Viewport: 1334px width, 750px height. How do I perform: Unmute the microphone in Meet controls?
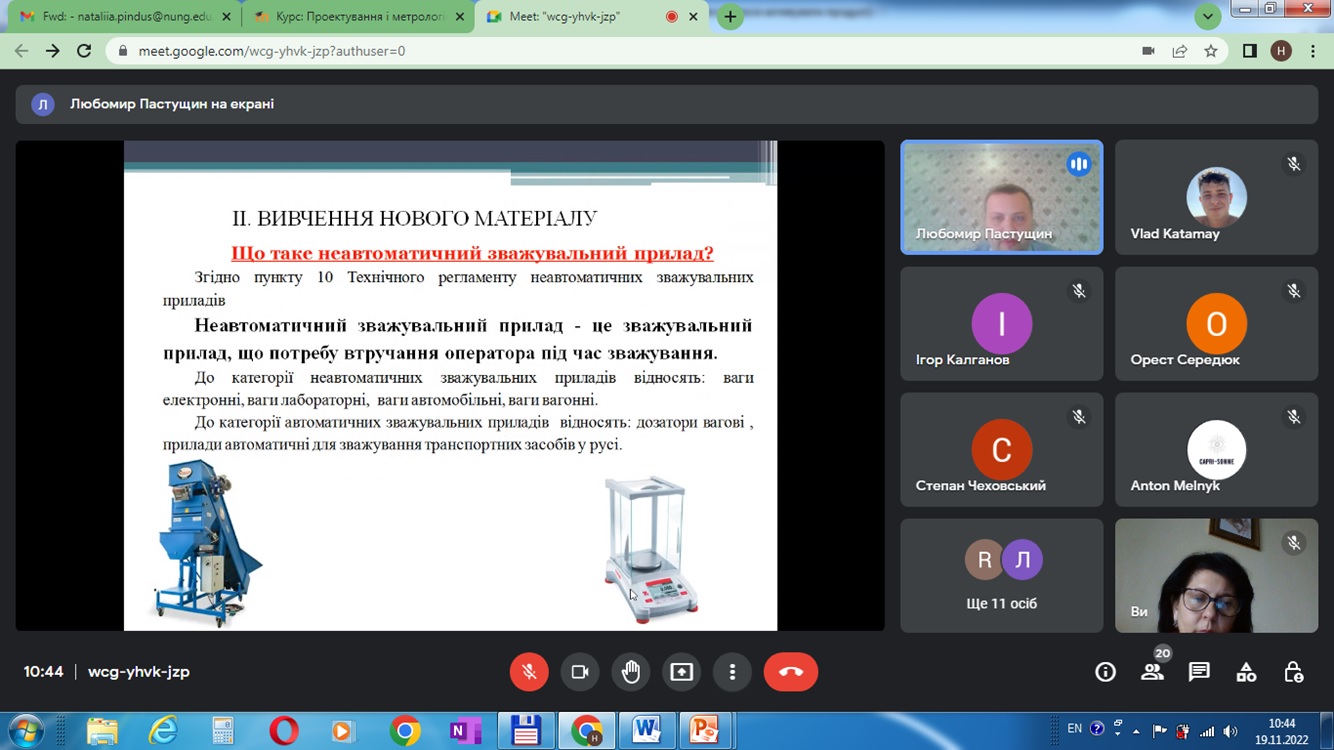tap(529, 672)
